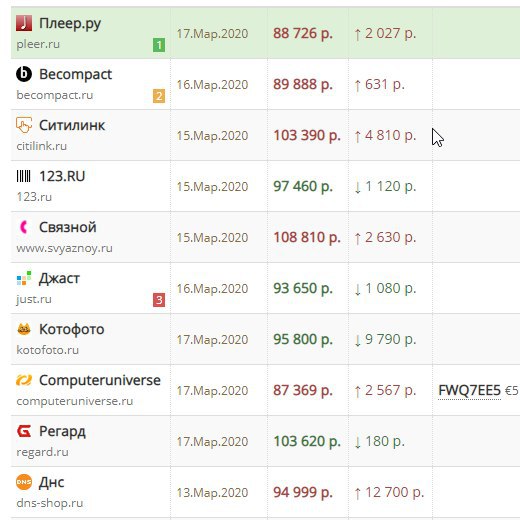Click the Связной pink logo icon

(x=24, y=227)
